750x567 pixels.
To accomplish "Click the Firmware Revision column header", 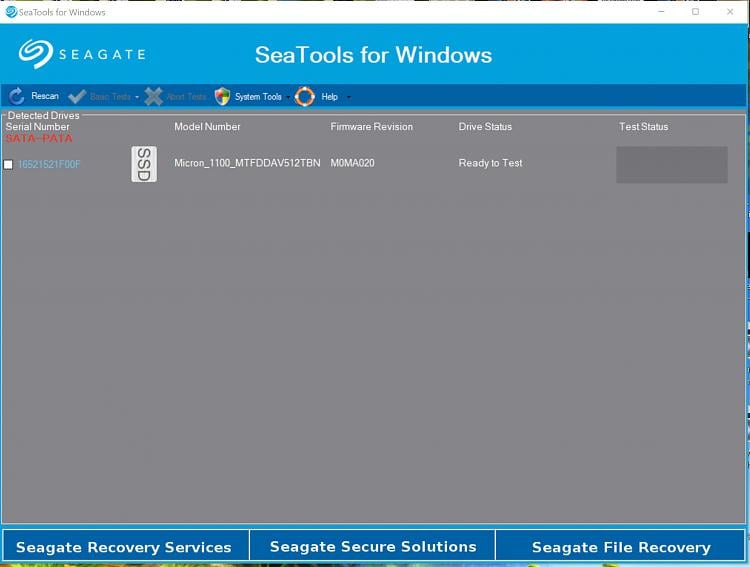I will click(x=372, y=127).
